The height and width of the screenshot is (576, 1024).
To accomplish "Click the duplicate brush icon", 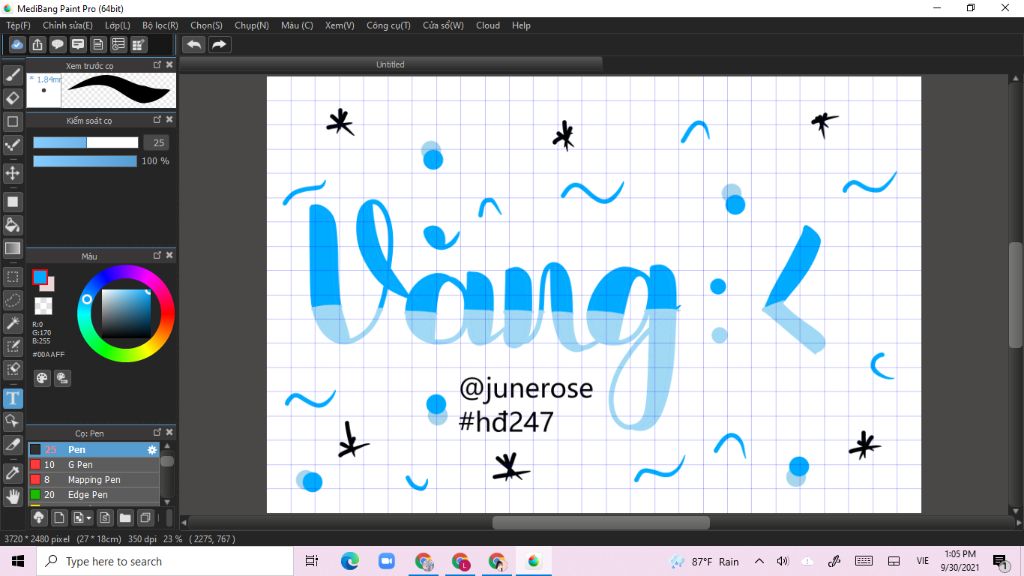I will pyautogui.click(x=145, y=518).
